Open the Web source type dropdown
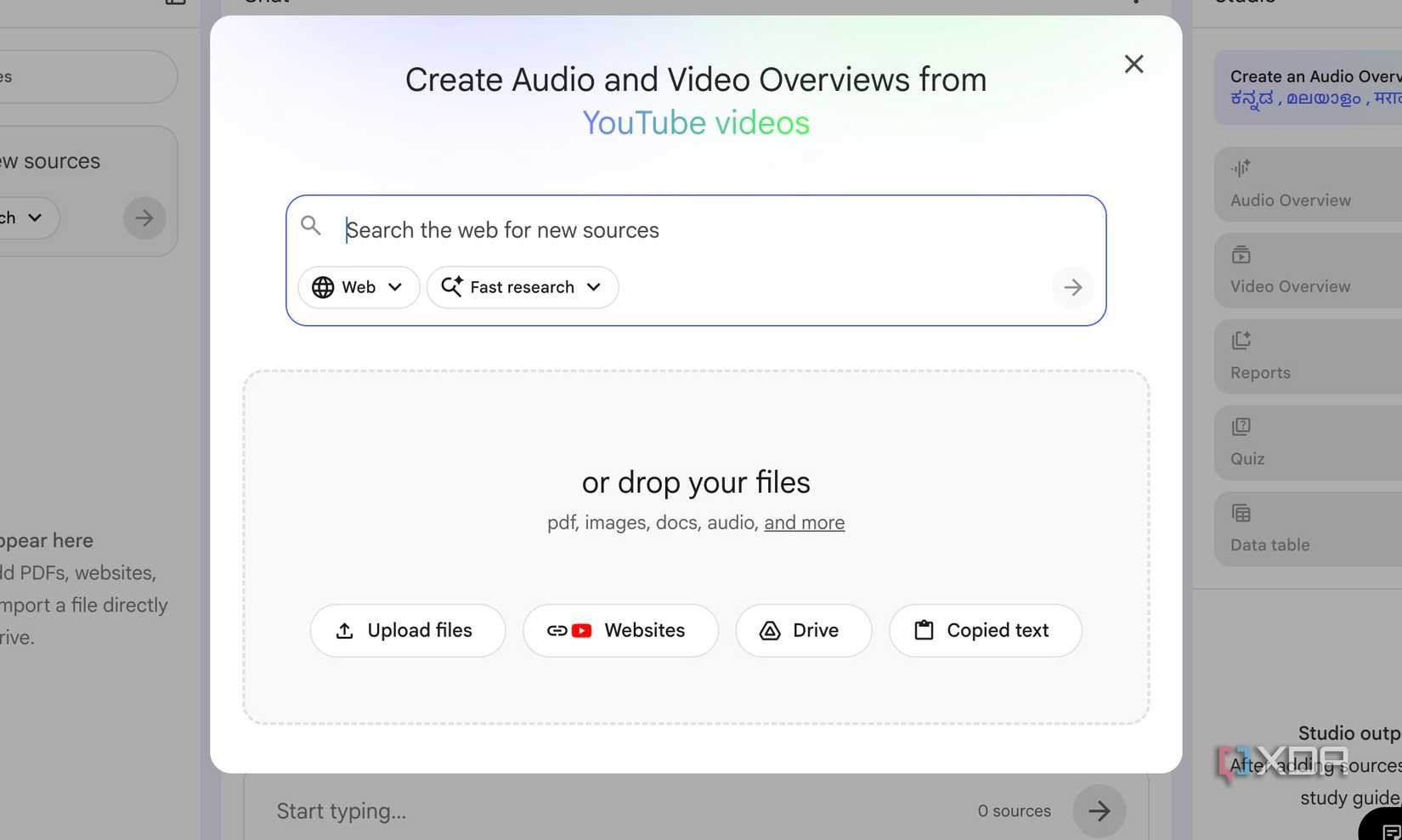The height and width of the screenshot is (840, 1402). click(359, 287)
